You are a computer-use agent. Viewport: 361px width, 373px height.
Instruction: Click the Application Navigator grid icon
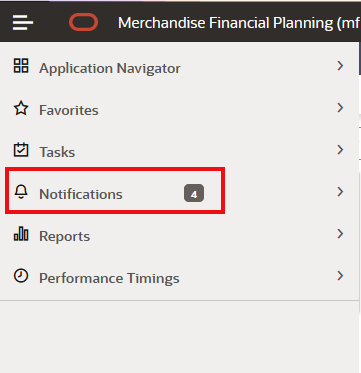click(21, 66)
